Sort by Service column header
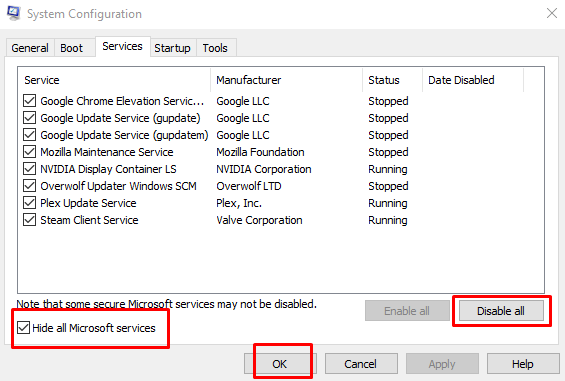Viewport: 565px width, 381px height. click(114, 80)
